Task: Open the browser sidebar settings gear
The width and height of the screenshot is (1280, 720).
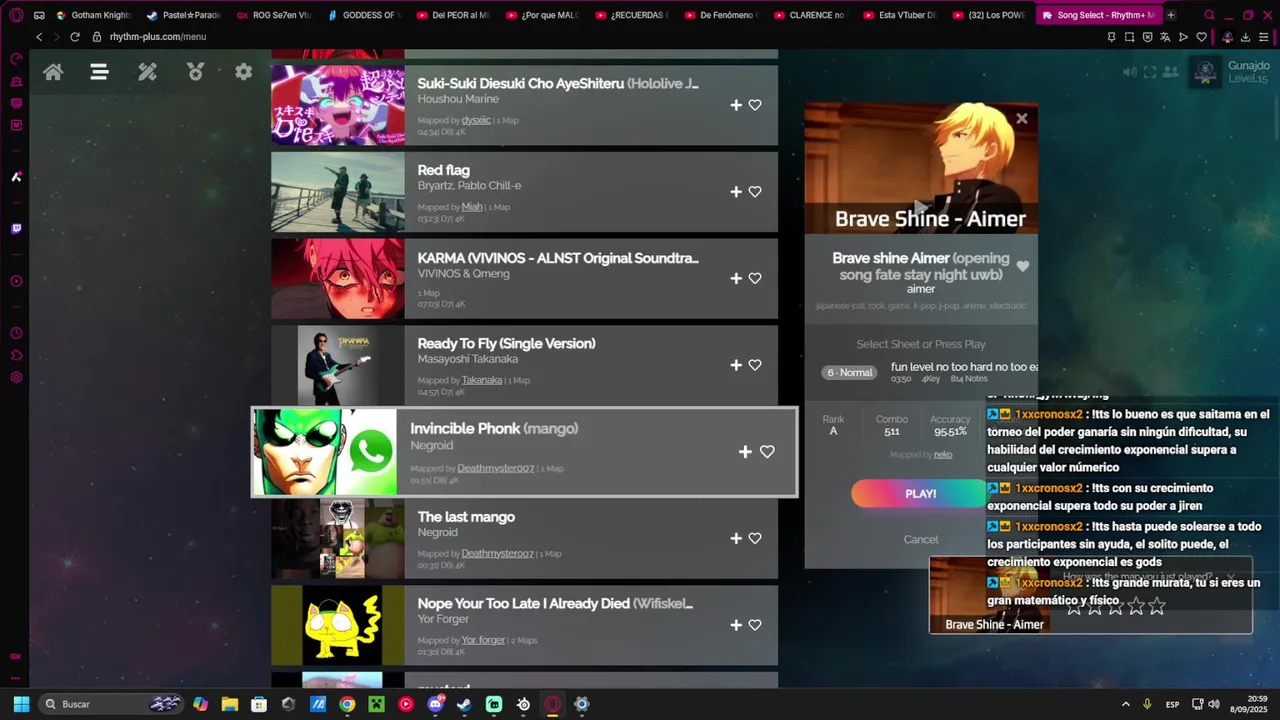Action: click(16, 377)
